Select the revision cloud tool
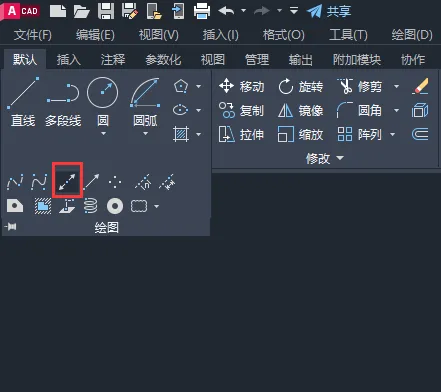Screen dimensions: 441x392 [139, 206]
